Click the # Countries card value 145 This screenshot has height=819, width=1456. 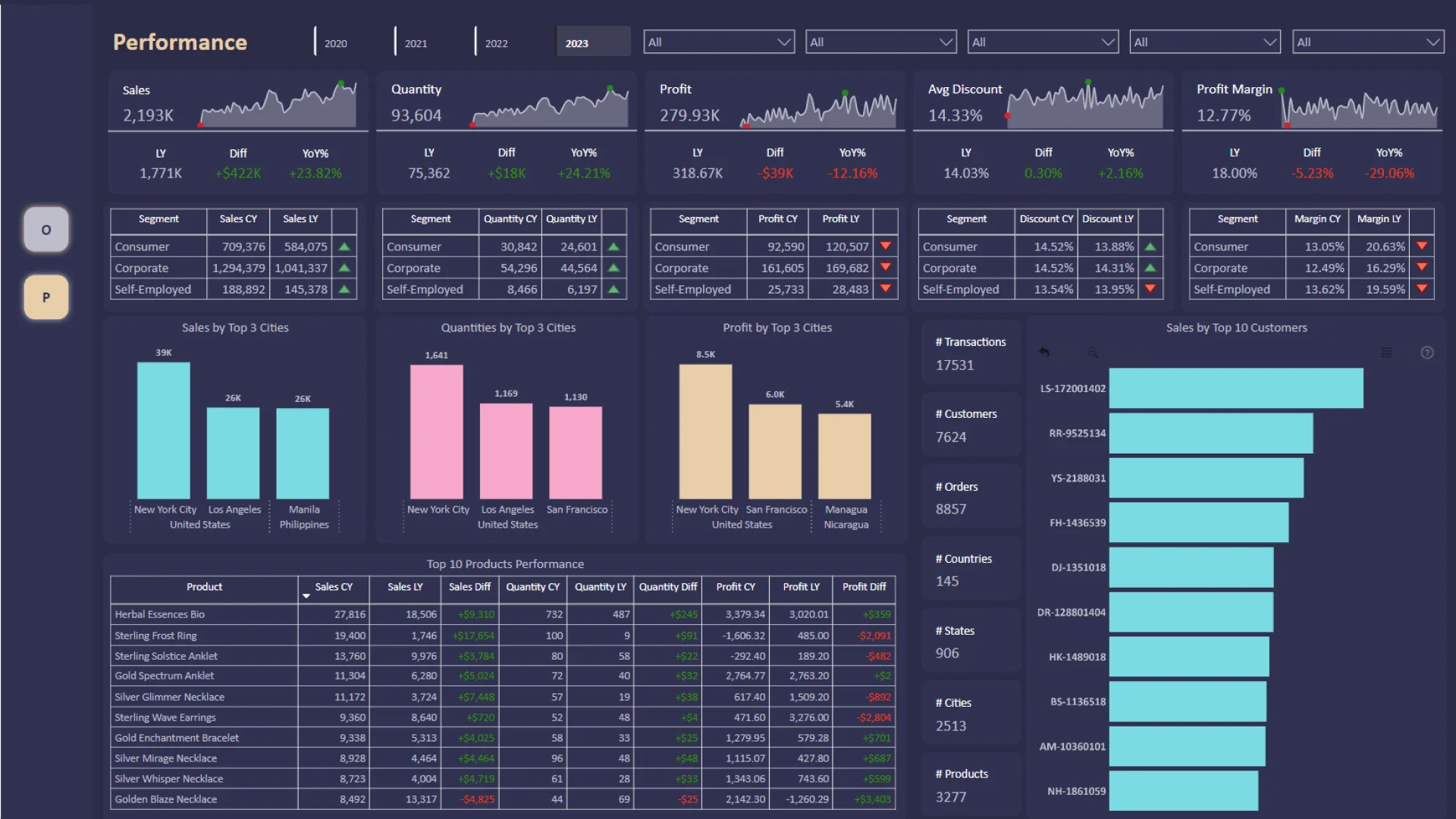tap(947, 581)
